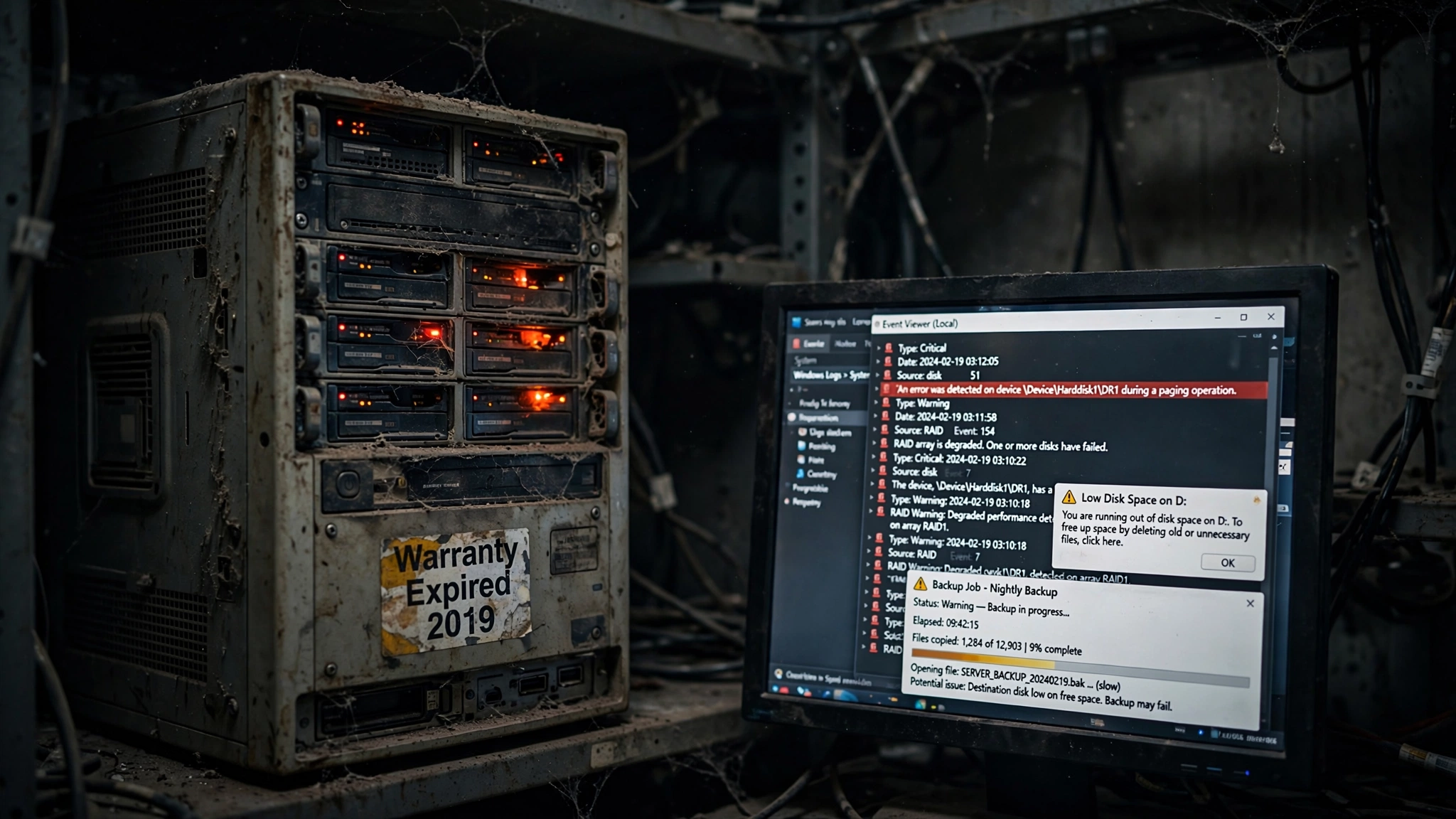Click error icon beside 'Type: Warning' row
1456x819 pixels.
tap(886, 403)
